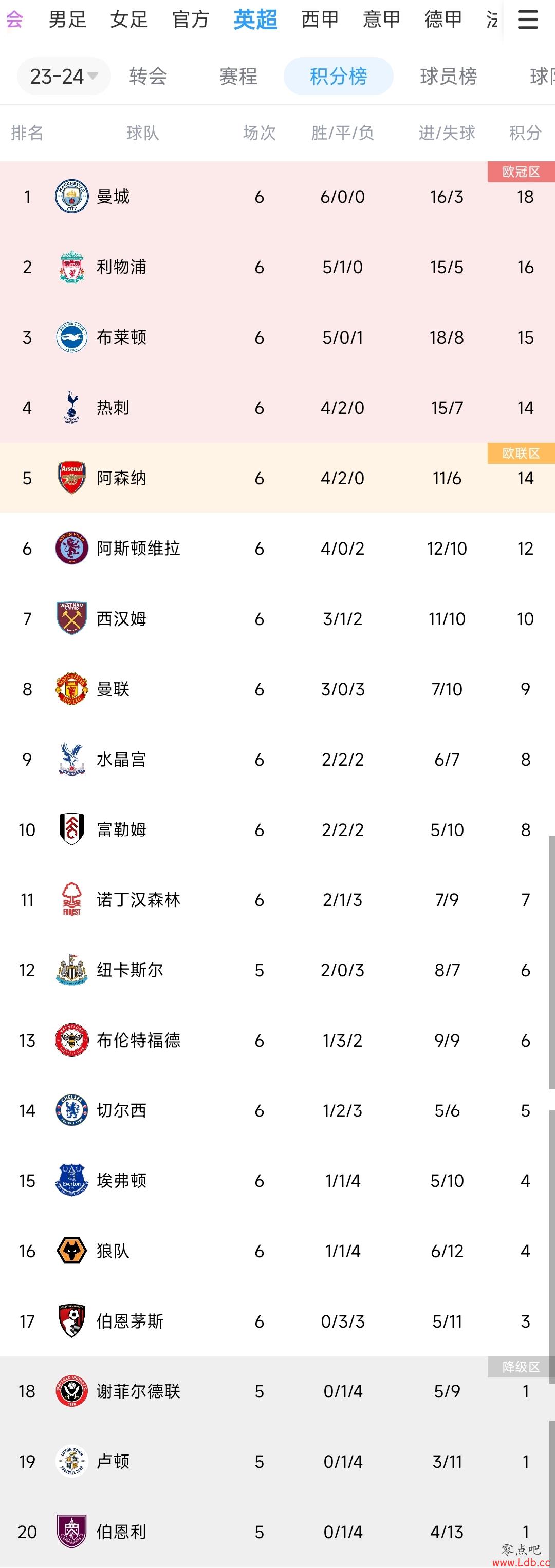Open the 意甲 league tab
Screen dimensions: 555x1568
click(381, 20)
